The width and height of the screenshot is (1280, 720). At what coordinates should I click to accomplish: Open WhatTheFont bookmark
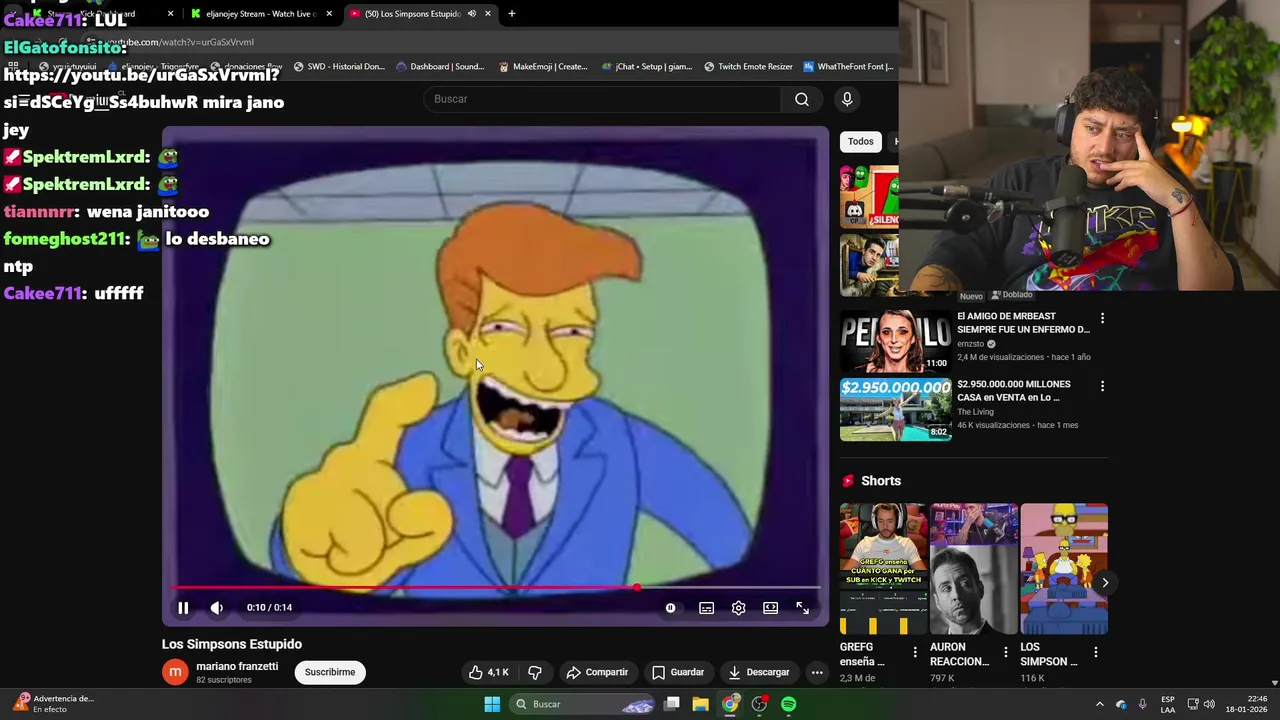(848, 67)
